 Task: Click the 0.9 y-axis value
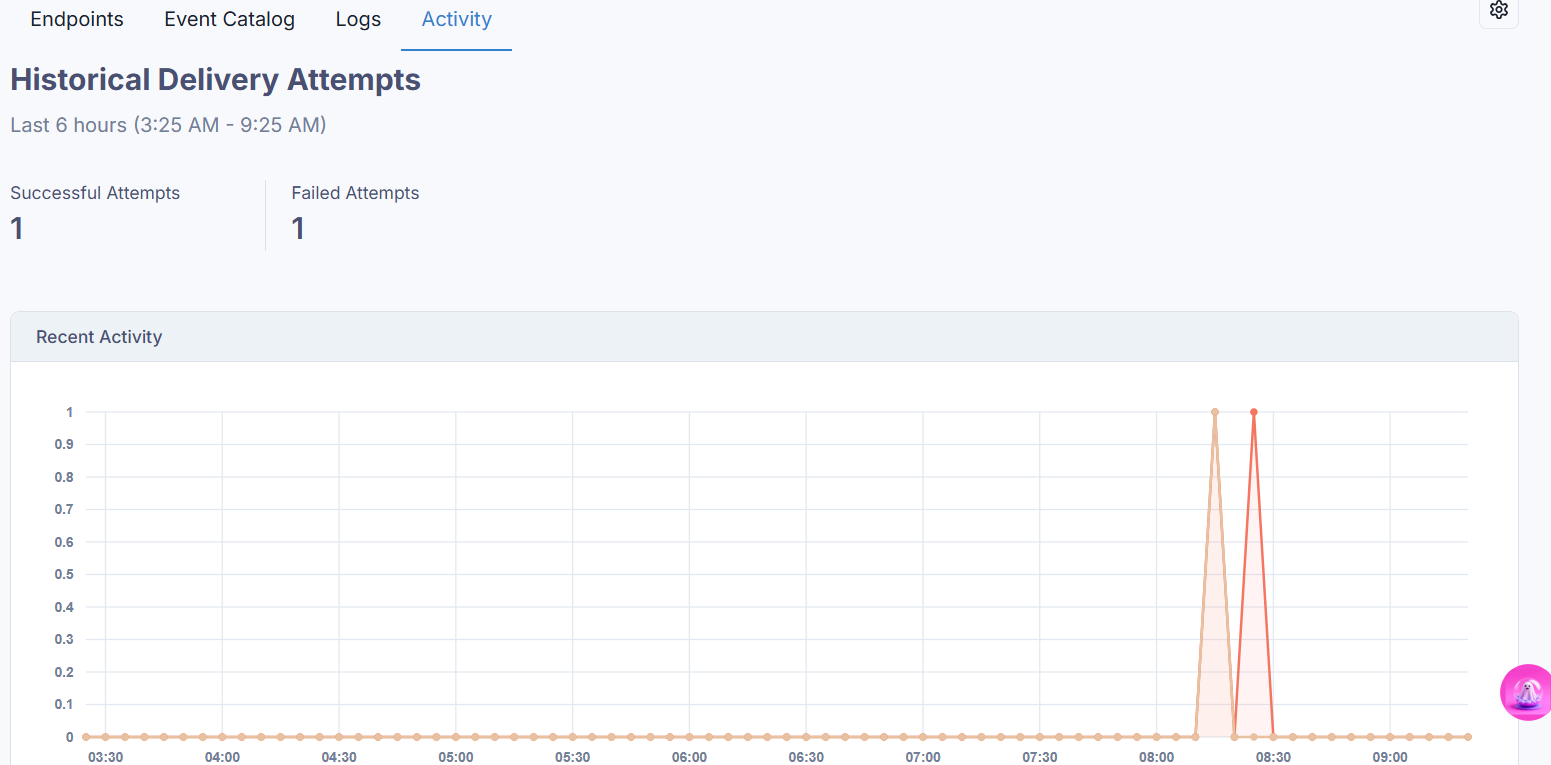[x=64, y=444]
